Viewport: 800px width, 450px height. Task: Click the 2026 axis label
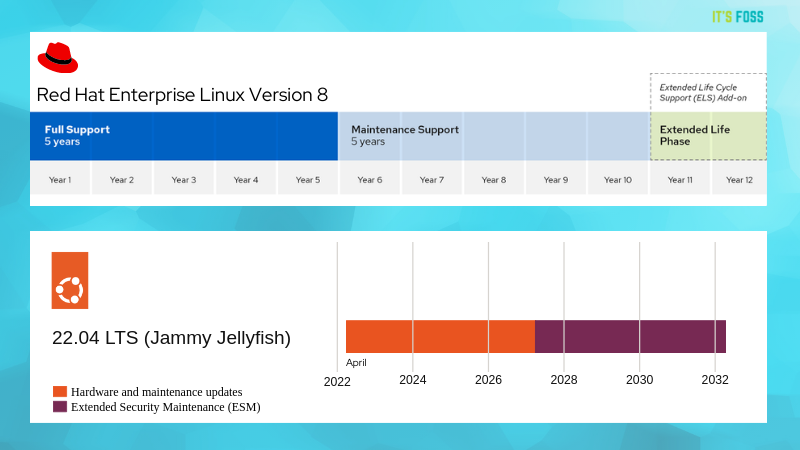click(x=488, y=380)
